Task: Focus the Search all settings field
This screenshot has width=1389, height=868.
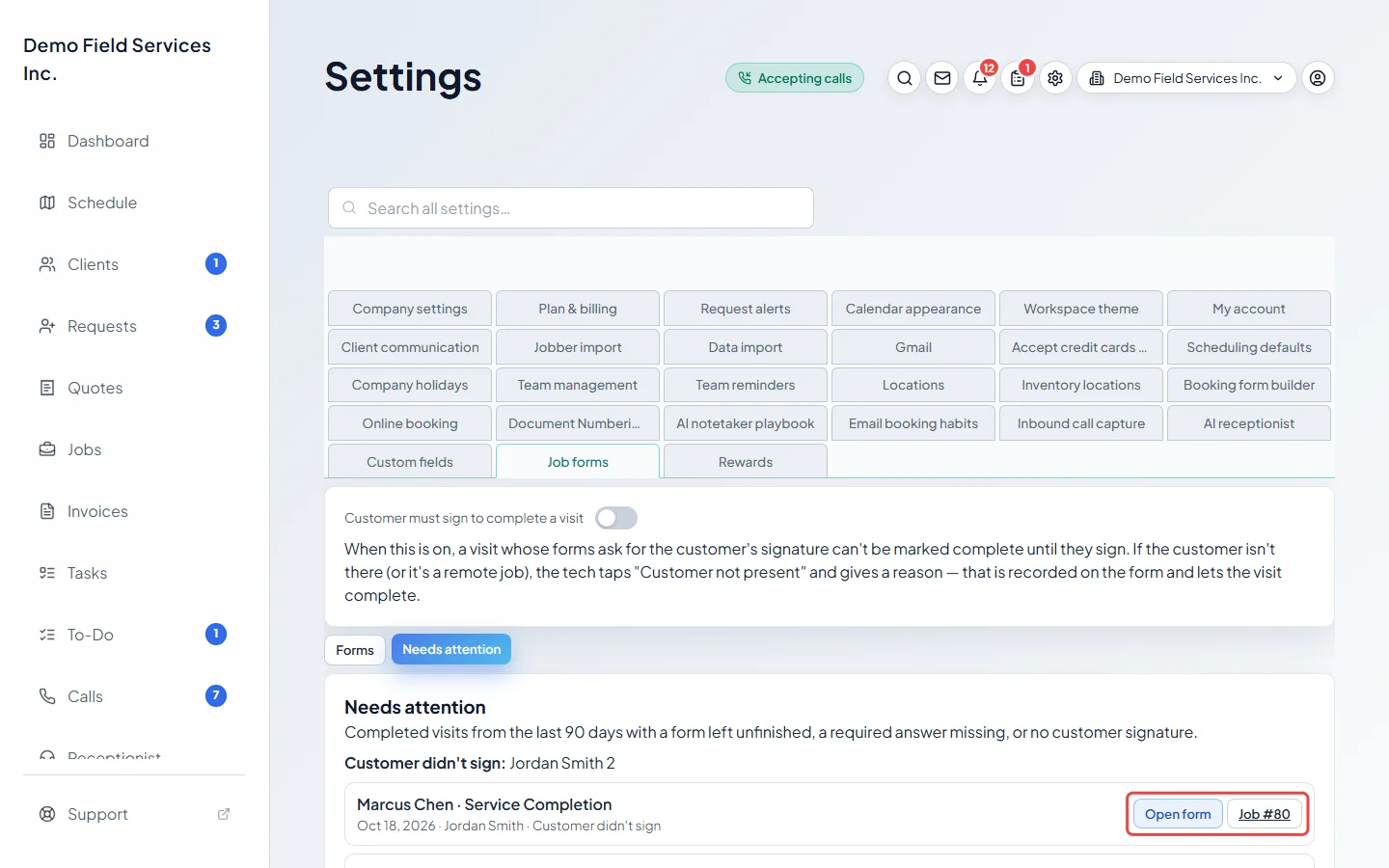Action: (x=571, y=208)
